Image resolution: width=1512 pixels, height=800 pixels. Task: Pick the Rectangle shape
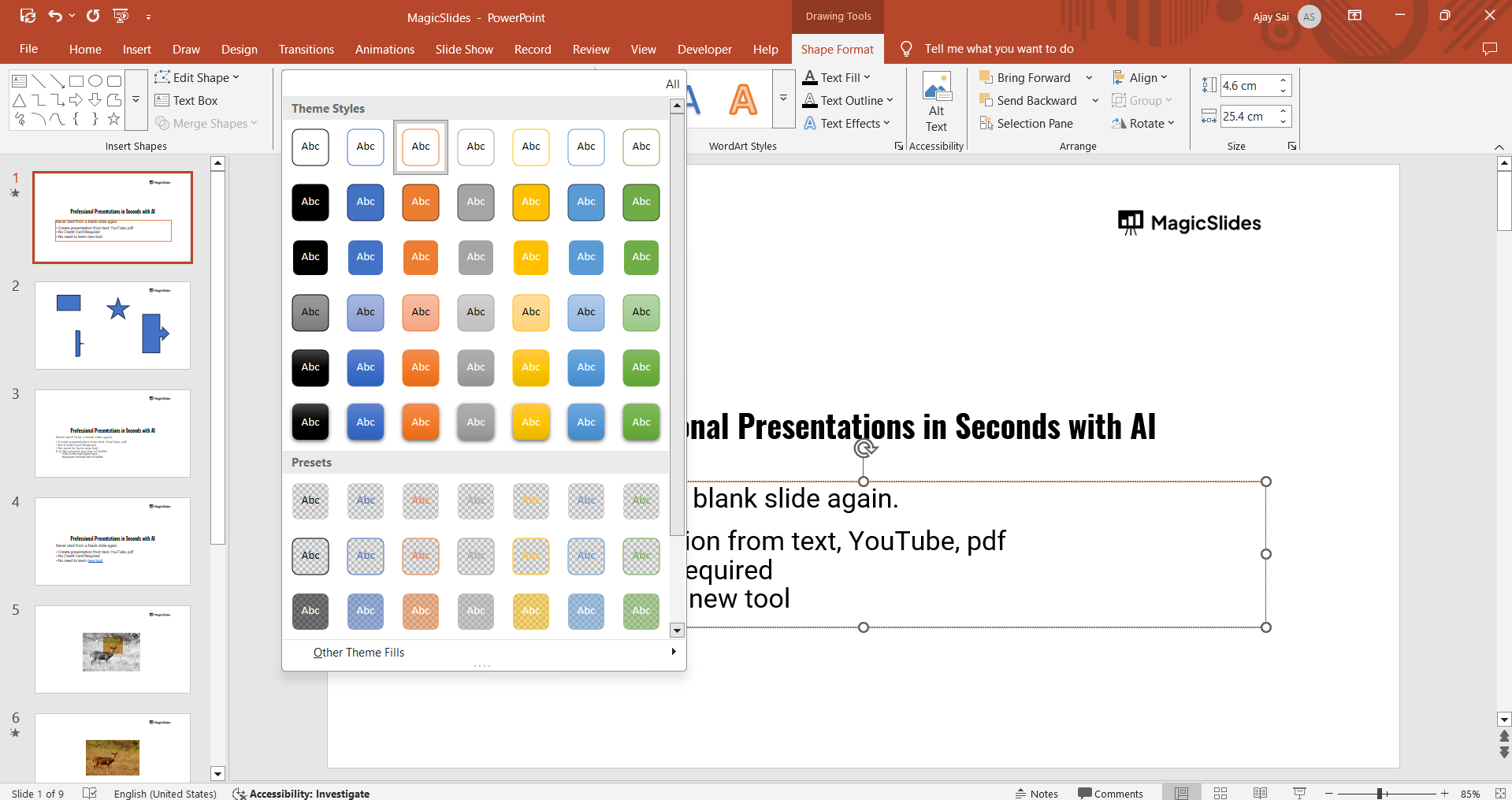click(x=76, y=81)
